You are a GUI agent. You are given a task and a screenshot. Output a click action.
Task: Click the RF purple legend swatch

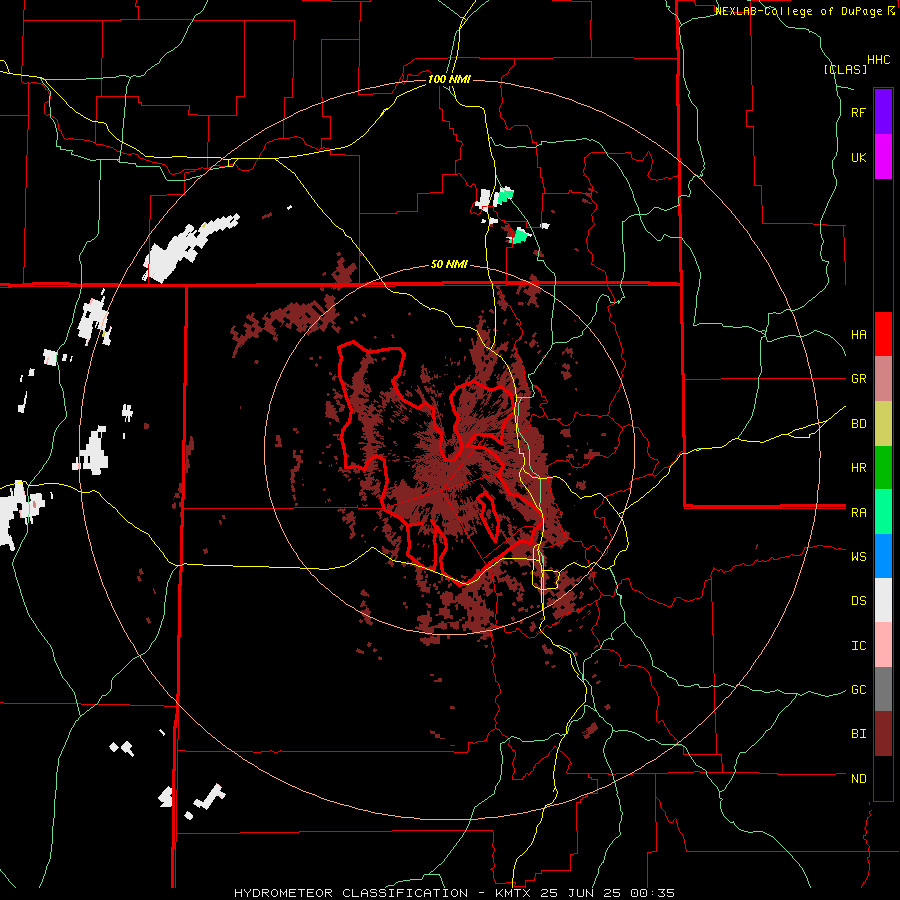[x=883, y=112]
